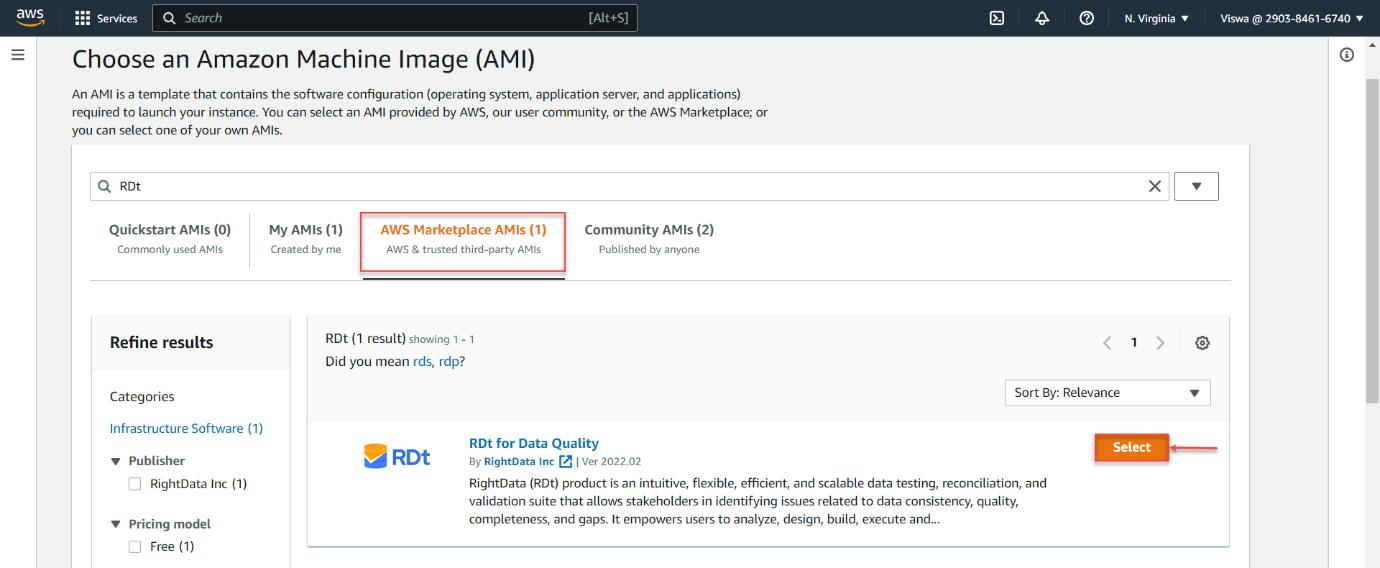Viewport: 1380px width, 568px height.
Task: Click the magnifier in AMI search
Action: (105, 186)
